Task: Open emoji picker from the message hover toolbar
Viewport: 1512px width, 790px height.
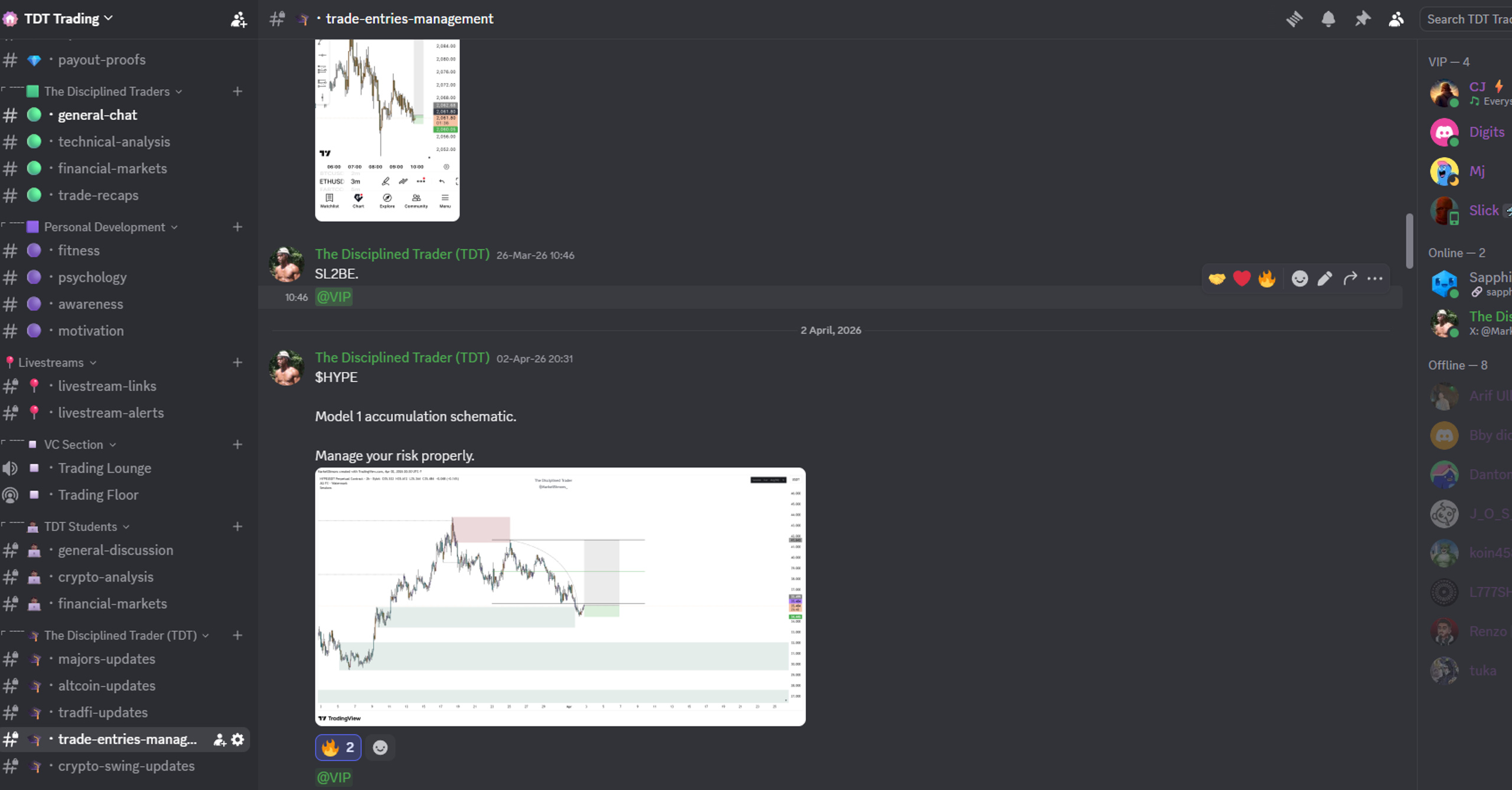Action: coord(1299,279)
